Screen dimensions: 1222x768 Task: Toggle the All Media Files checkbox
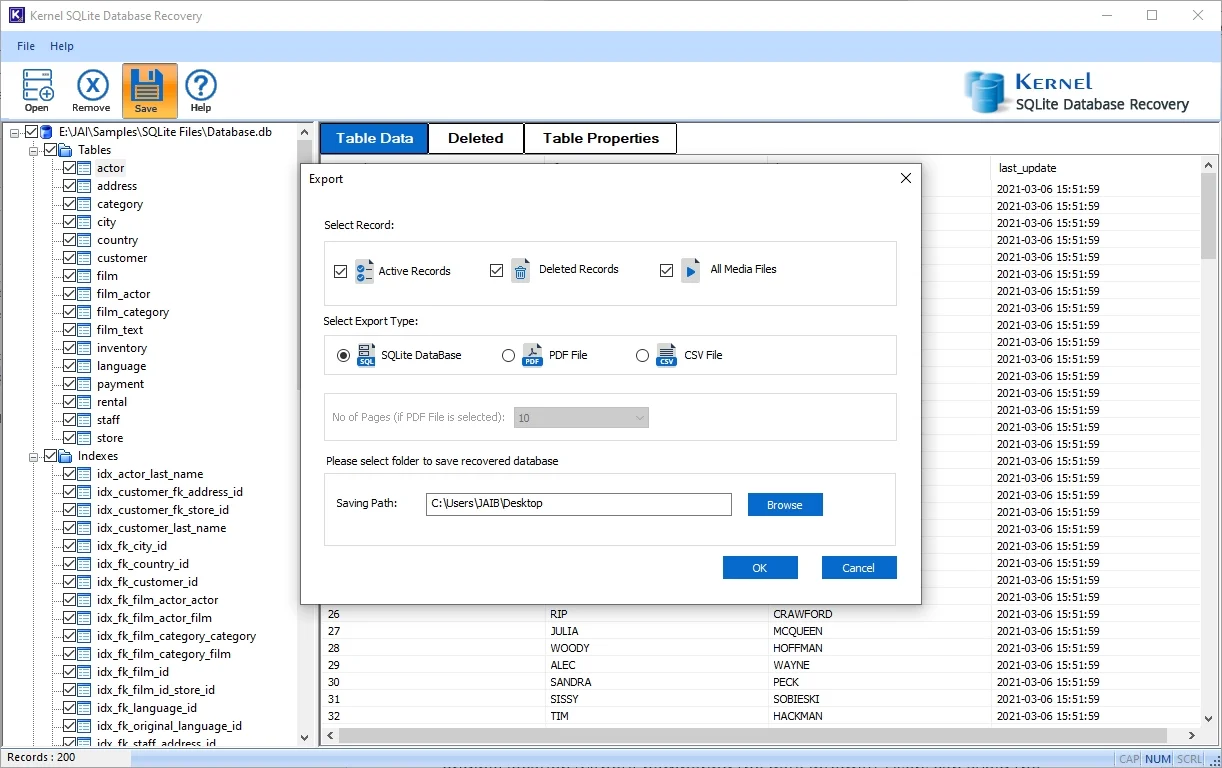point(667,270)
